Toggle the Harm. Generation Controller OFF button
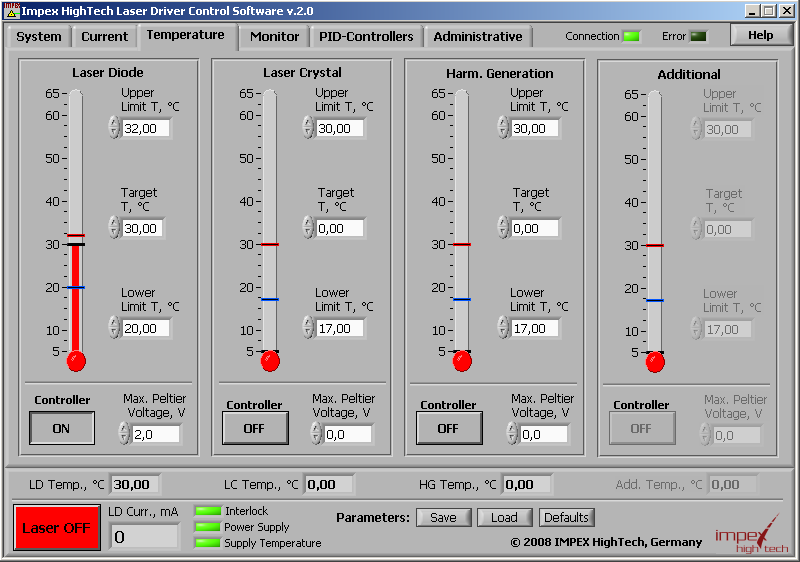The height and width of the screenshot is (562, 800). pos(448,428)
